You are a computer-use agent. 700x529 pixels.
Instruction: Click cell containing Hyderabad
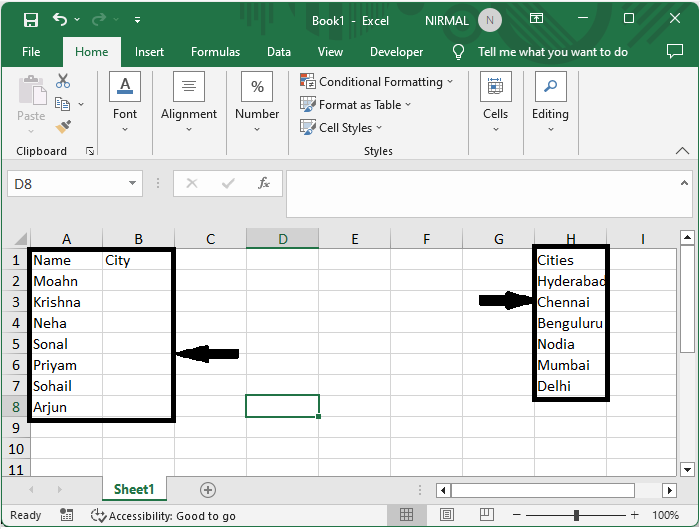pos(571,281)
